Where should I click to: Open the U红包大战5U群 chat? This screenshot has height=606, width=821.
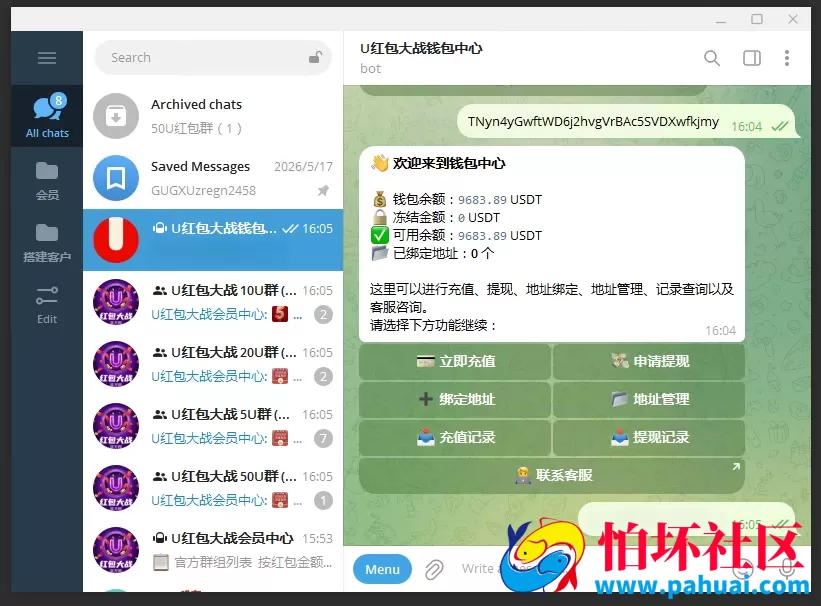[x=213, y=426]
